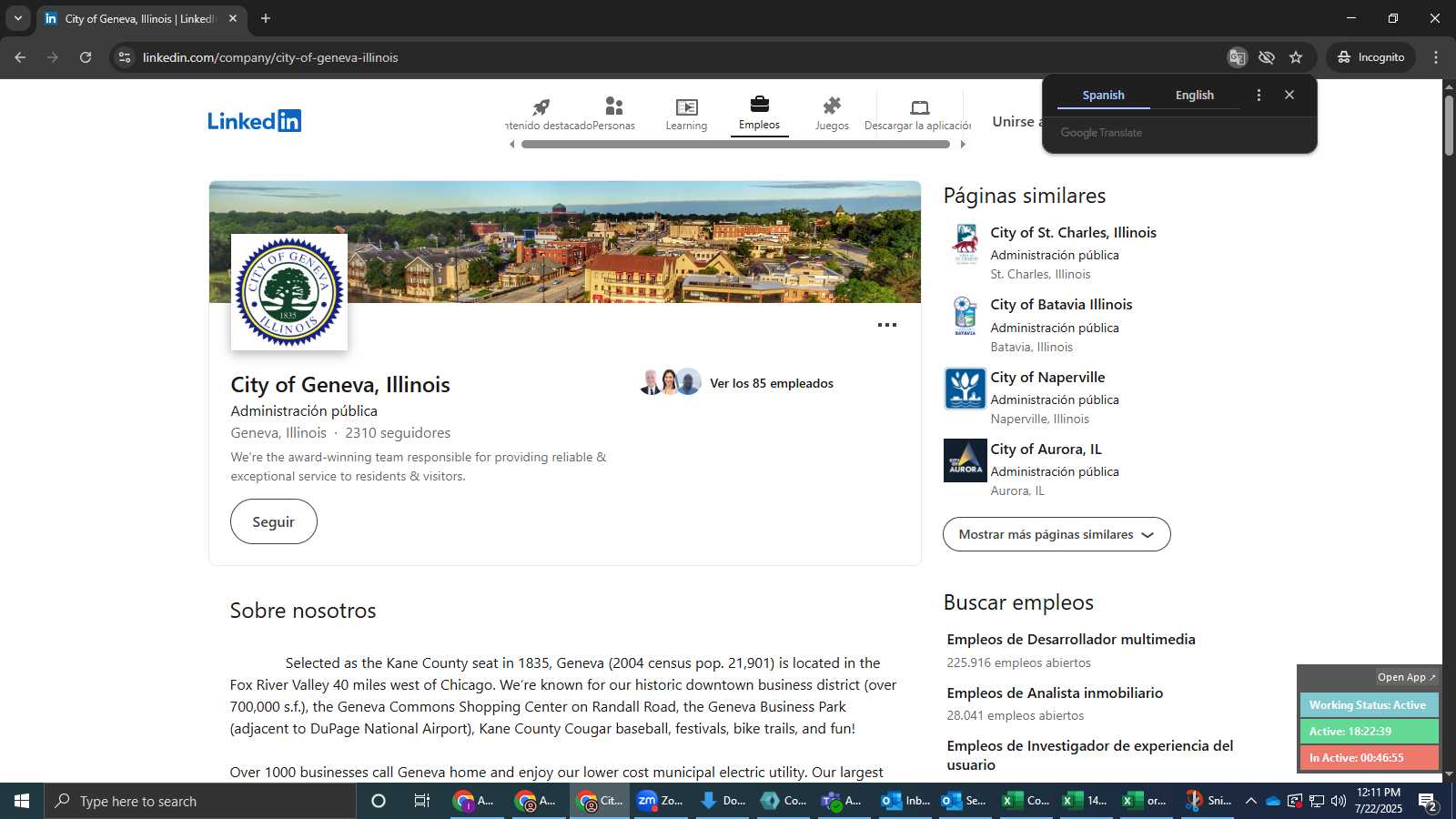Click the City of Geneva seal logo
Image resolution: width=1456 pixels, height=819 pixels.
coord(289,292)
